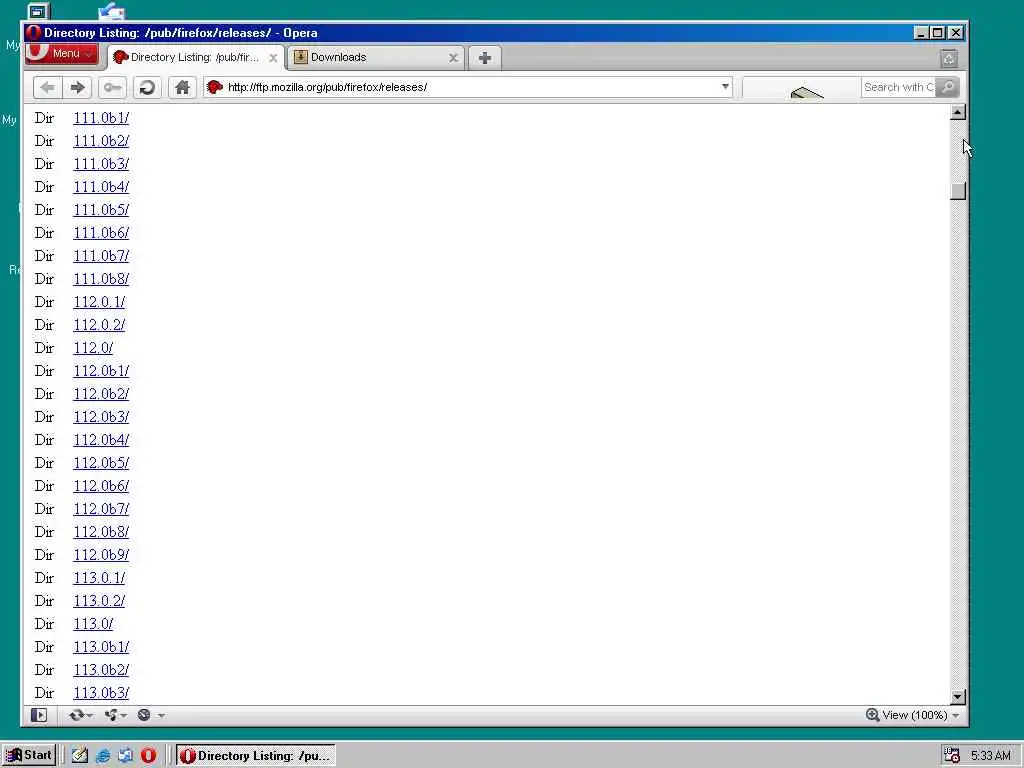Open the 112.0b9/ directory link
Viewport: 1024px width, 768px height.
(x=101, y=554)
